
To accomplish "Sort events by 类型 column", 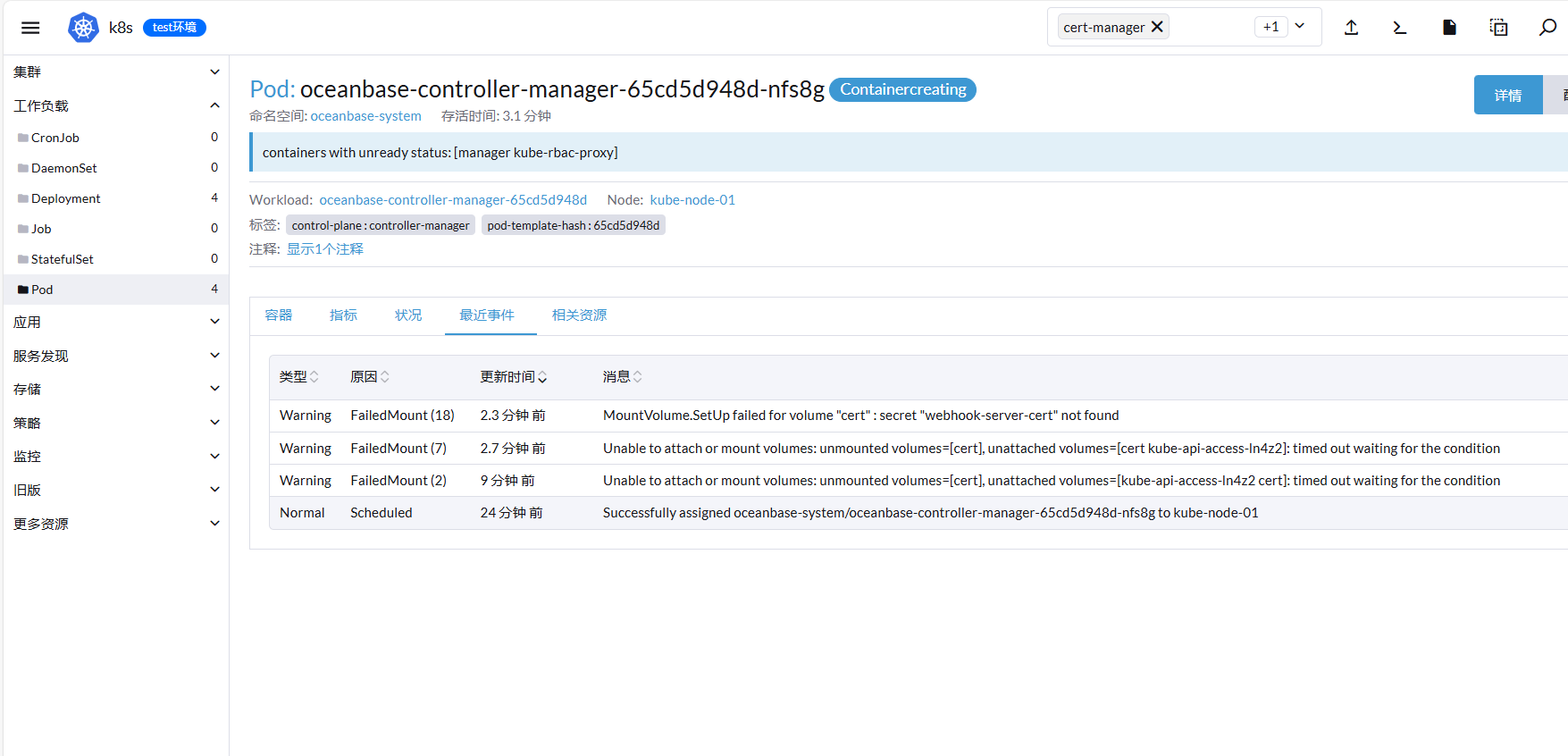I will point(299,377).
